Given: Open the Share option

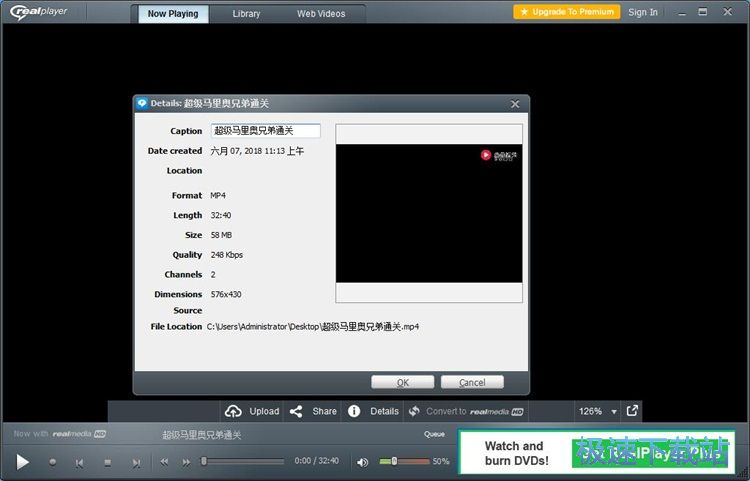Looking at the screenshot, I should 313,411.
